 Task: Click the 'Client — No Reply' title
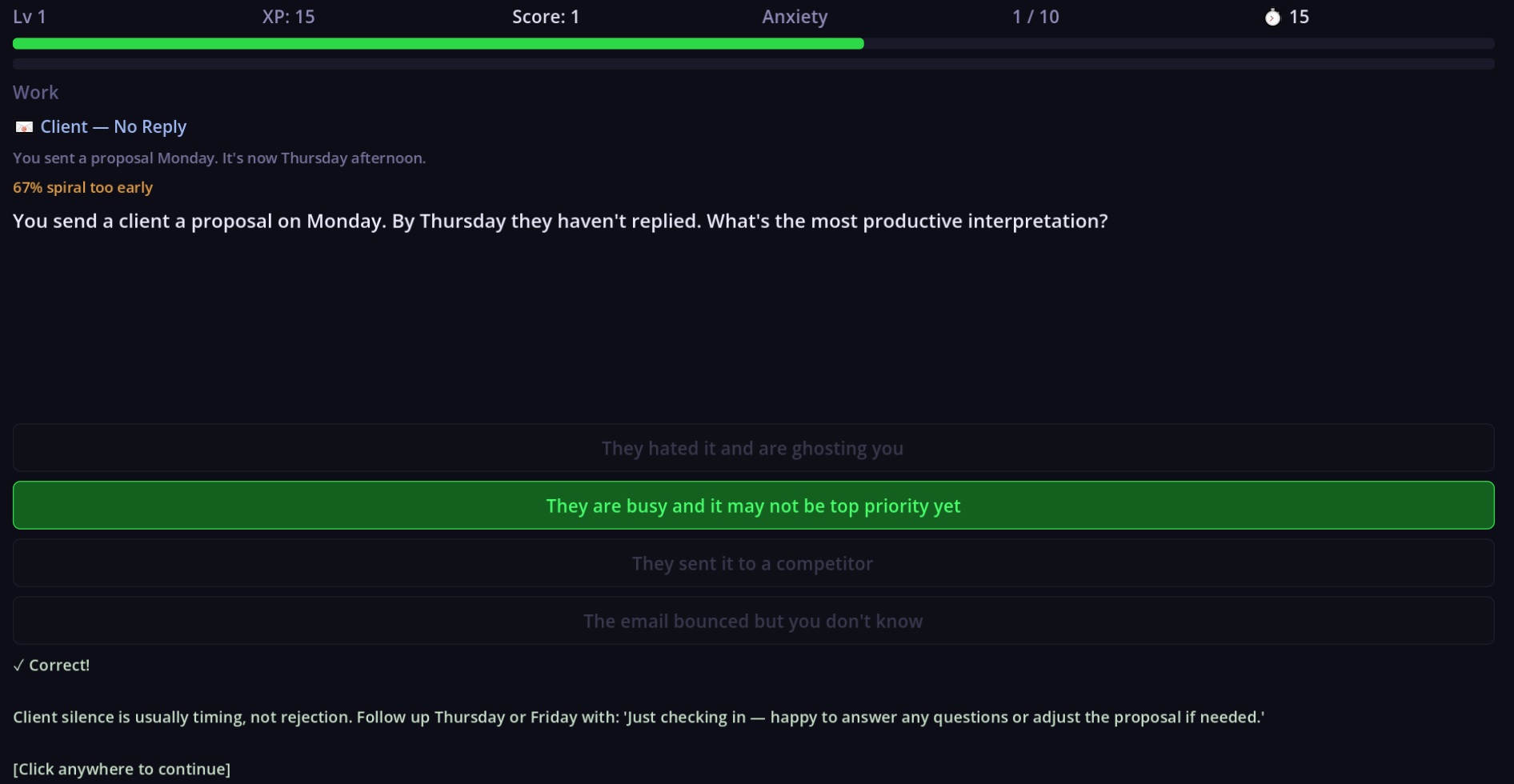click(114, 126)
